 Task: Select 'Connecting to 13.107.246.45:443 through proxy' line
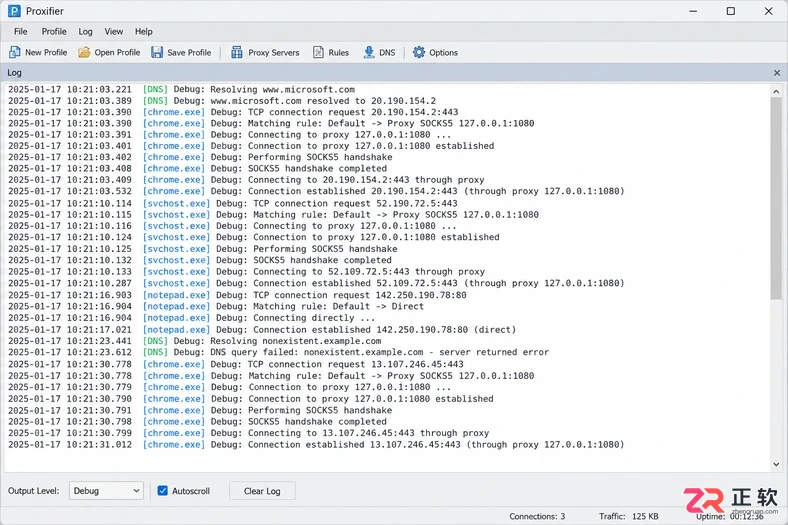(248, 433)
